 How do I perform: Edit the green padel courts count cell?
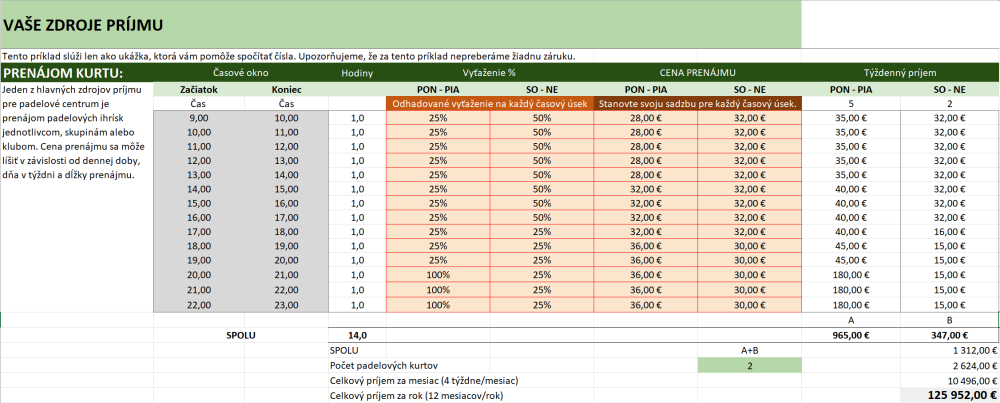[x=749, y=366]
